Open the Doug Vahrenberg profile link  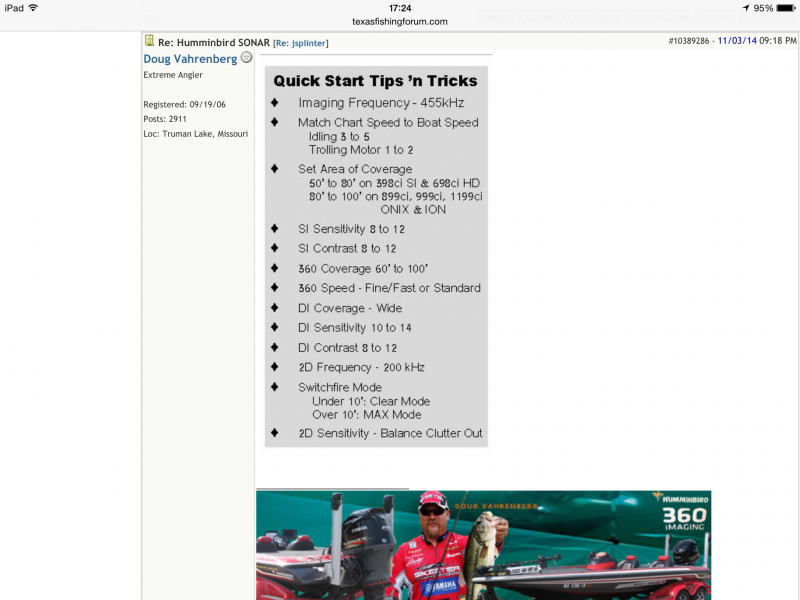tap(190, 59)
